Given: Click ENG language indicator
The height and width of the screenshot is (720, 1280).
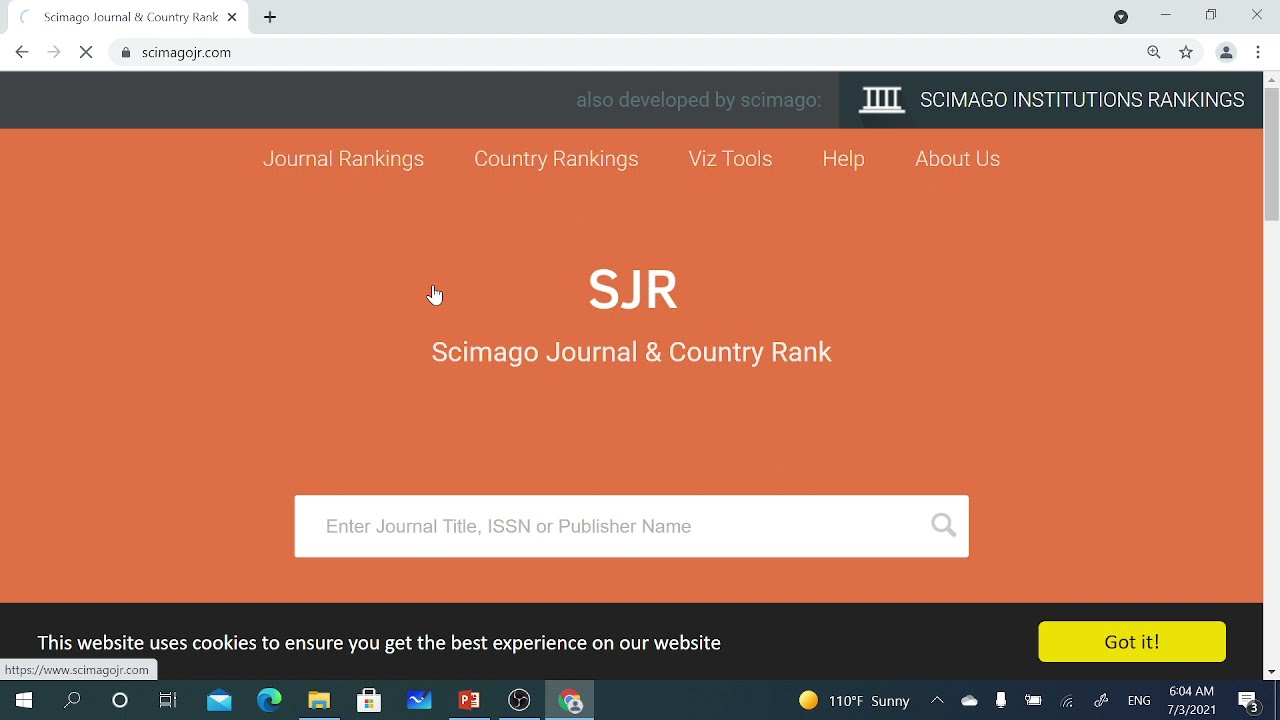Looking at the screenshot, I should click(1139, 701).
